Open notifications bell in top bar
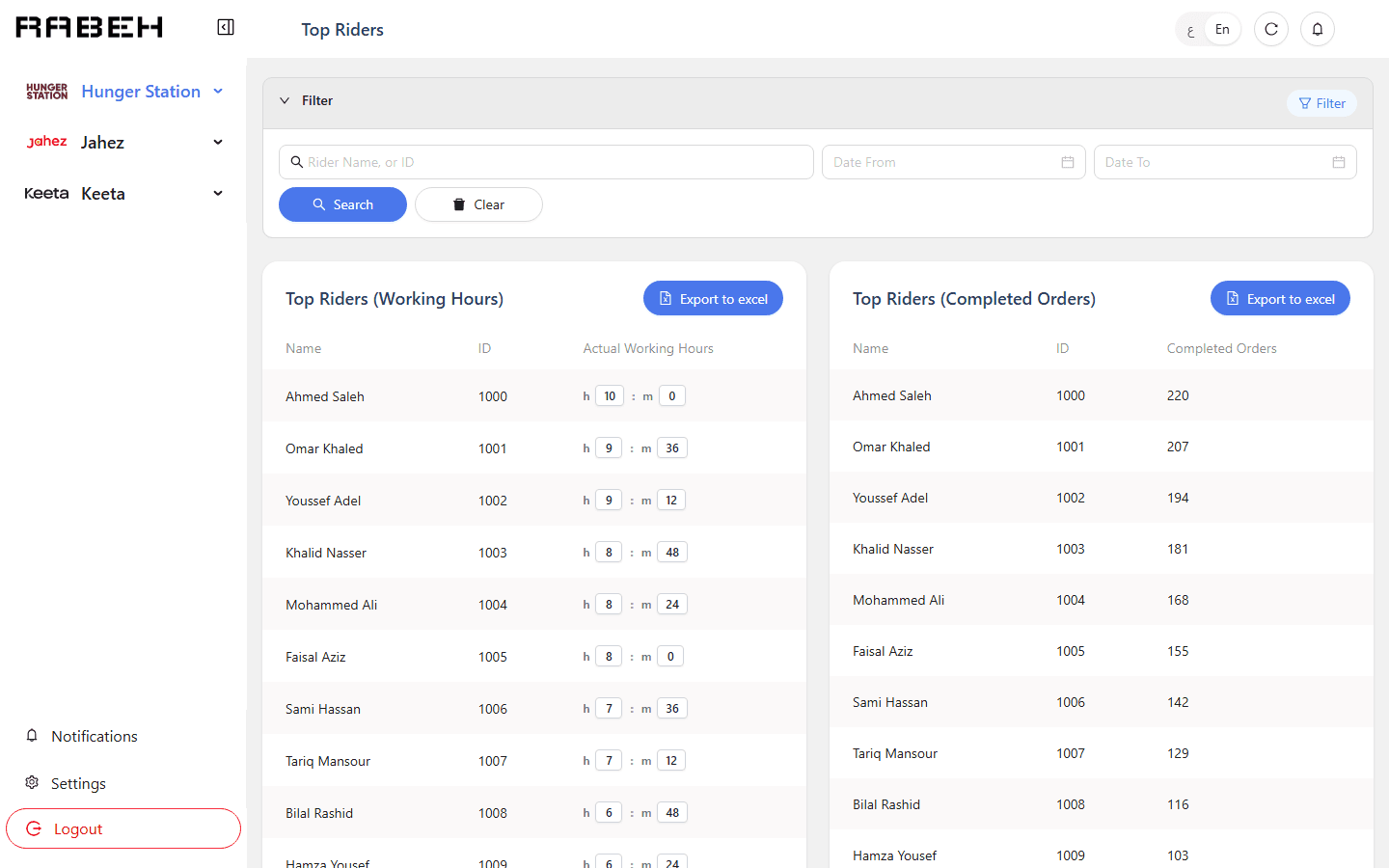The image size is (1389, 868). pos(1318,29)
